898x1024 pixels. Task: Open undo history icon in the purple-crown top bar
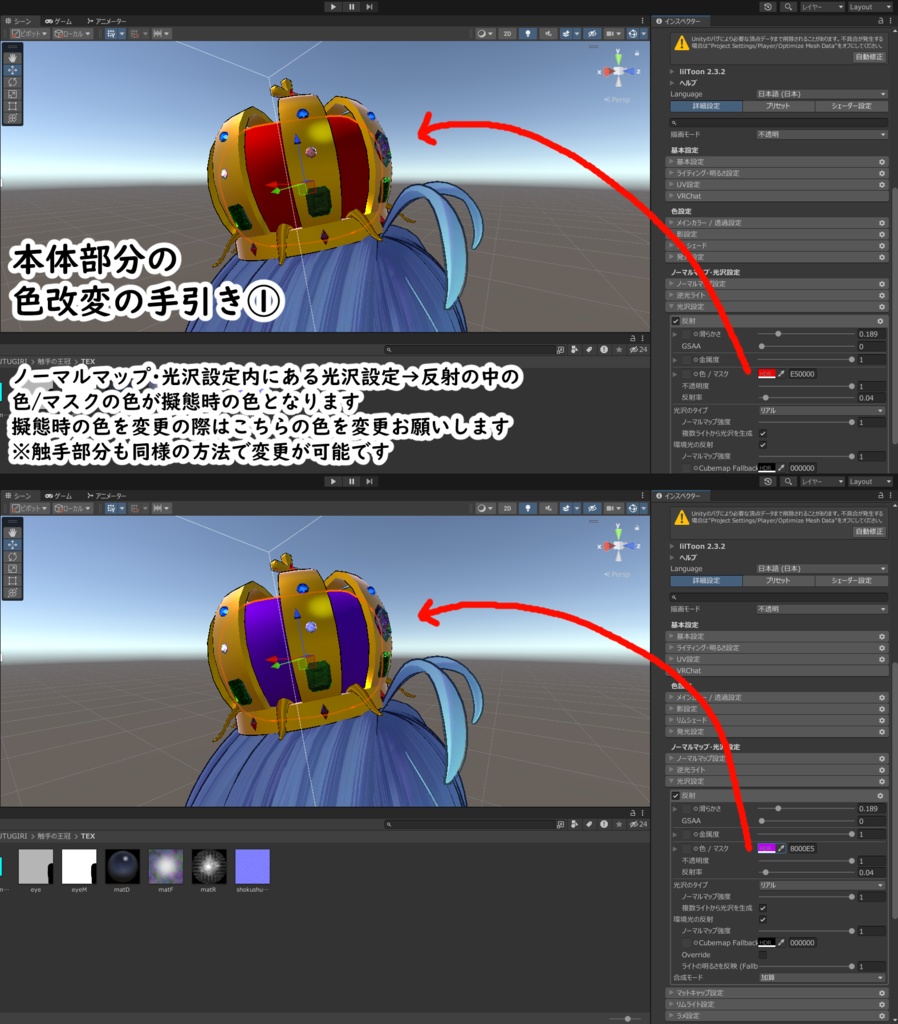(768, 481)
